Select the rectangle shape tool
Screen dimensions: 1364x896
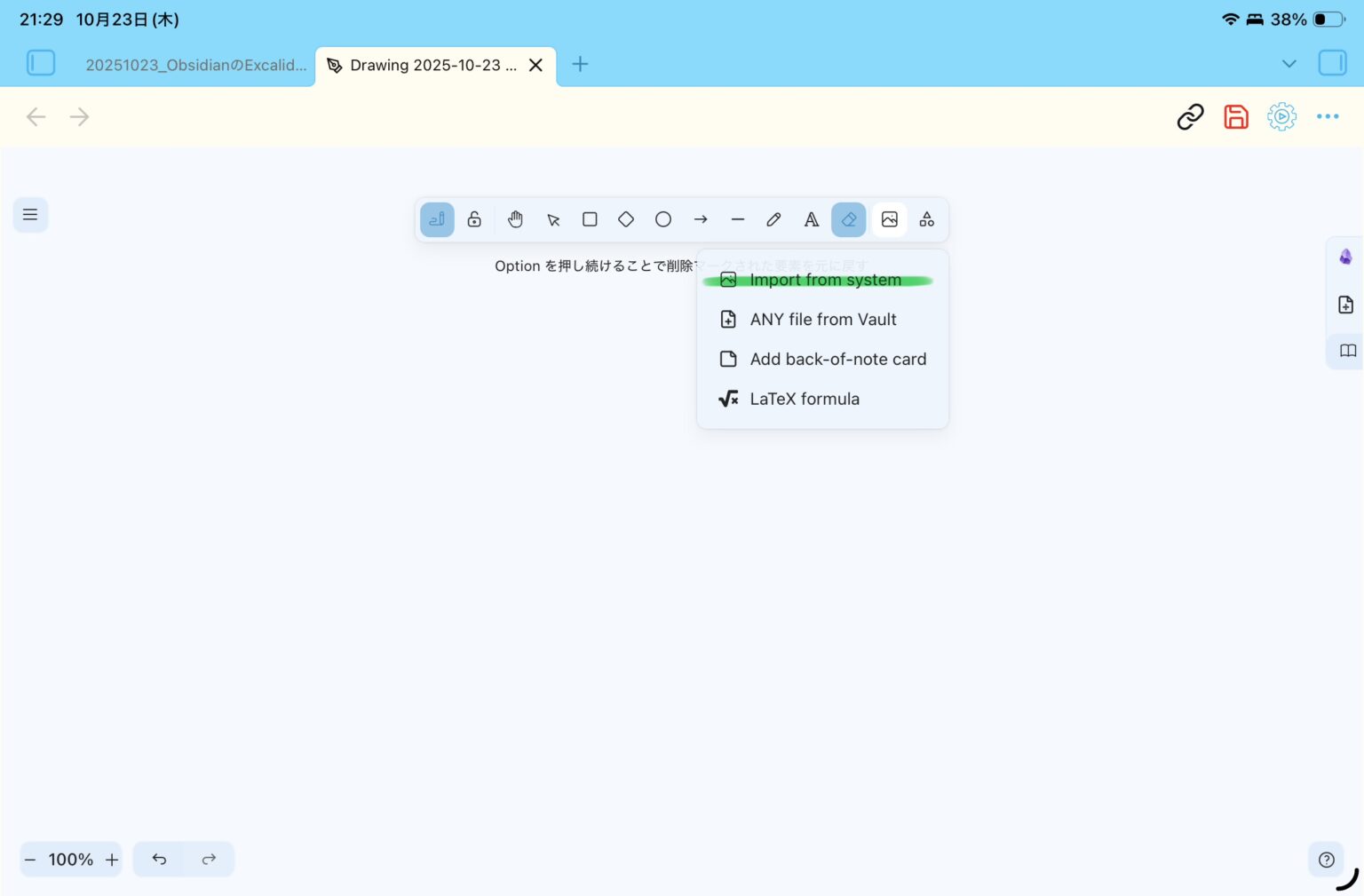590,219
